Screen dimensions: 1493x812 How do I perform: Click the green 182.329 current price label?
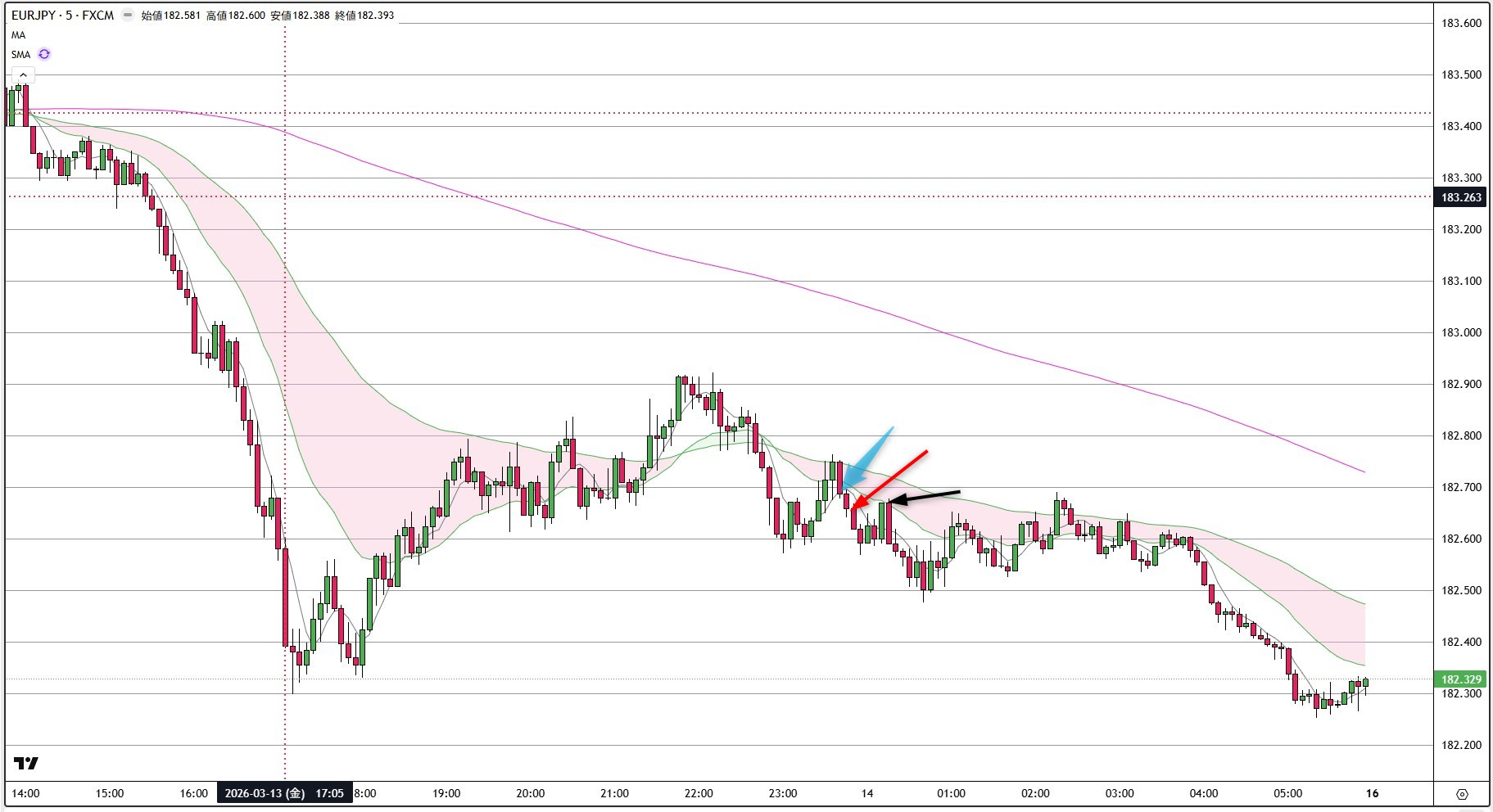1461,679
